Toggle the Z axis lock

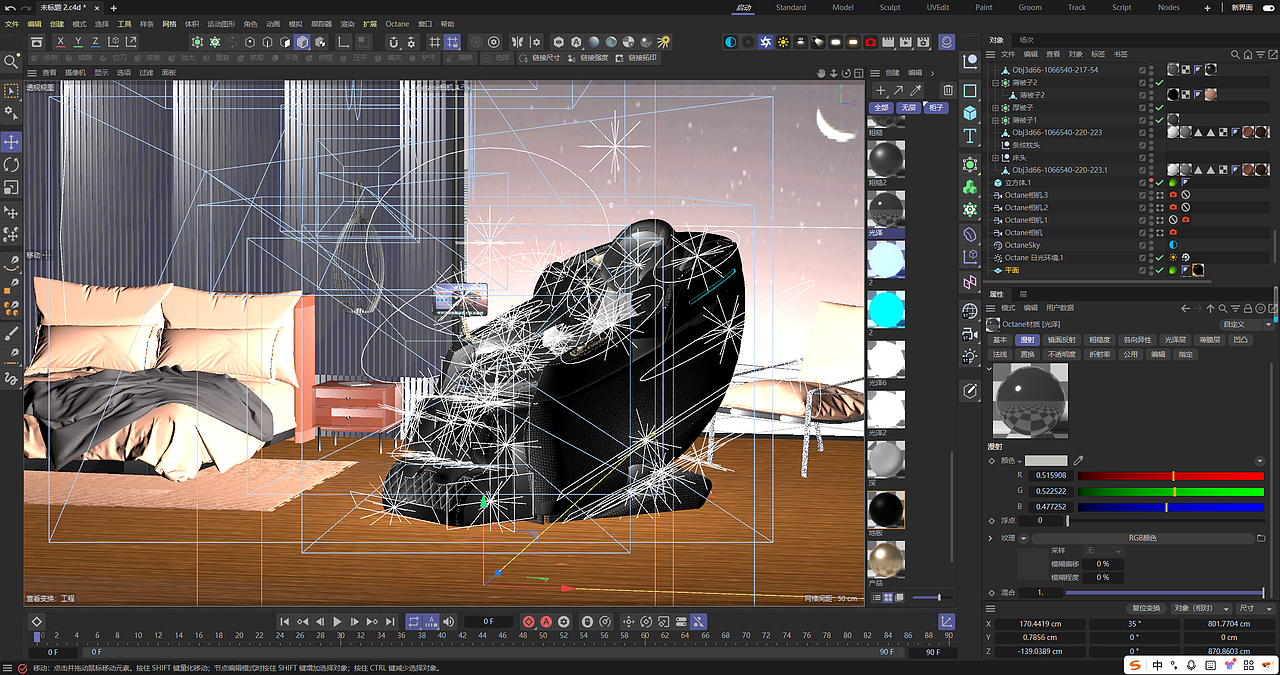(95, 42)
